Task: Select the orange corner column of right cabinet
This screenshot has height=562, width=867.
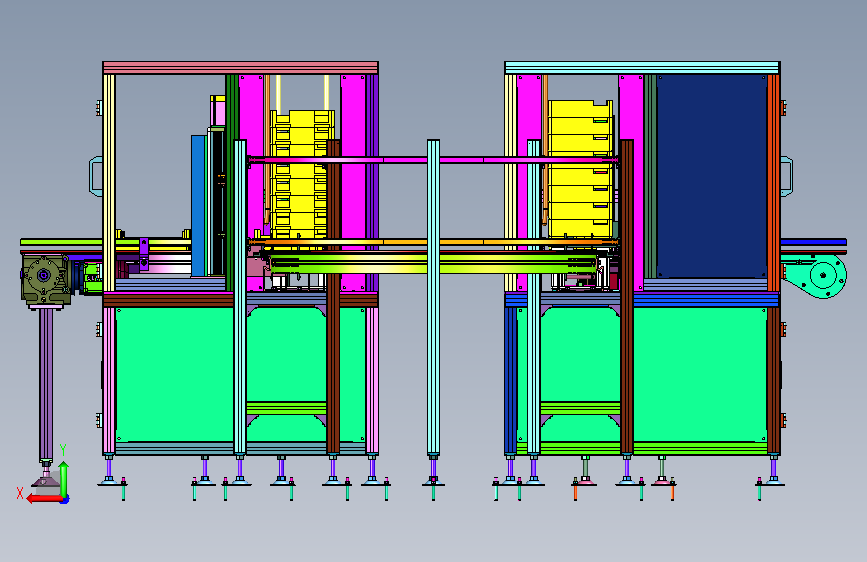Action: coord(774,183)
